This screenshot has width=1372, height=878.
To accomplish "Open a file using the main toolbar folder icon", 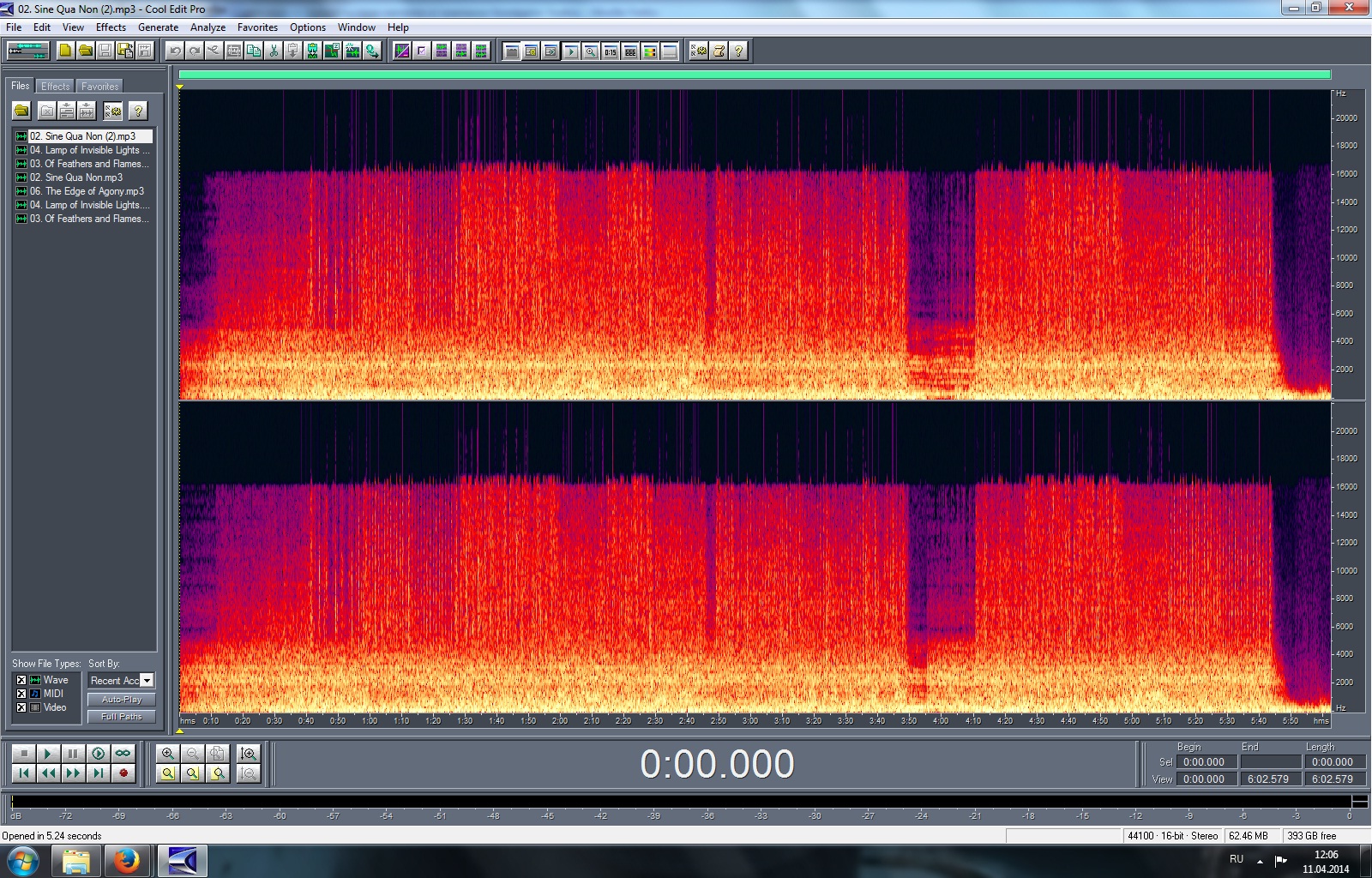I will point(85,51).
